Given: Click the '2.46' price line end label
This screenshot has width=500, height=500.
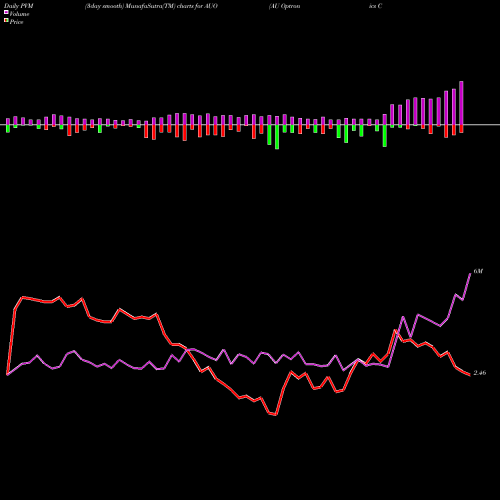Looking at the screenshot, I should 480,373.
